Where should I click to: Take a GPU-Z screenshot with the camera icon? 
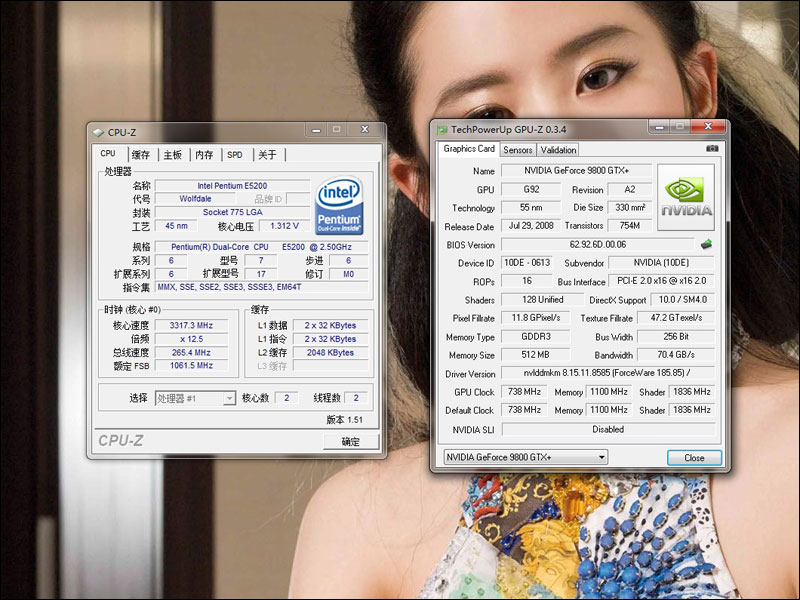pos(712,148)
